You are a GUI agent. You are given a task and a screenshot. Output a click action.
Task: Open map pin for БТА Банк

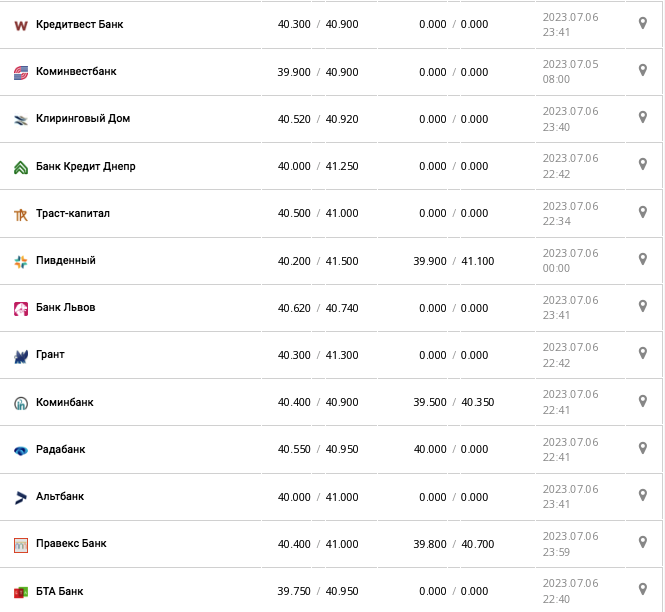643,589
